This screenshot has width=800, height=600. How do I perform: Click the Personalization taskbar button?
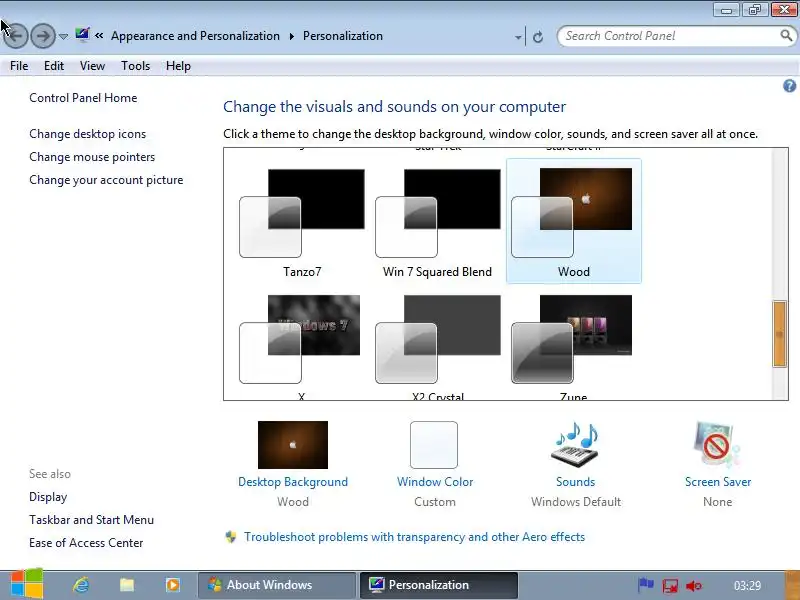[439, 585]
